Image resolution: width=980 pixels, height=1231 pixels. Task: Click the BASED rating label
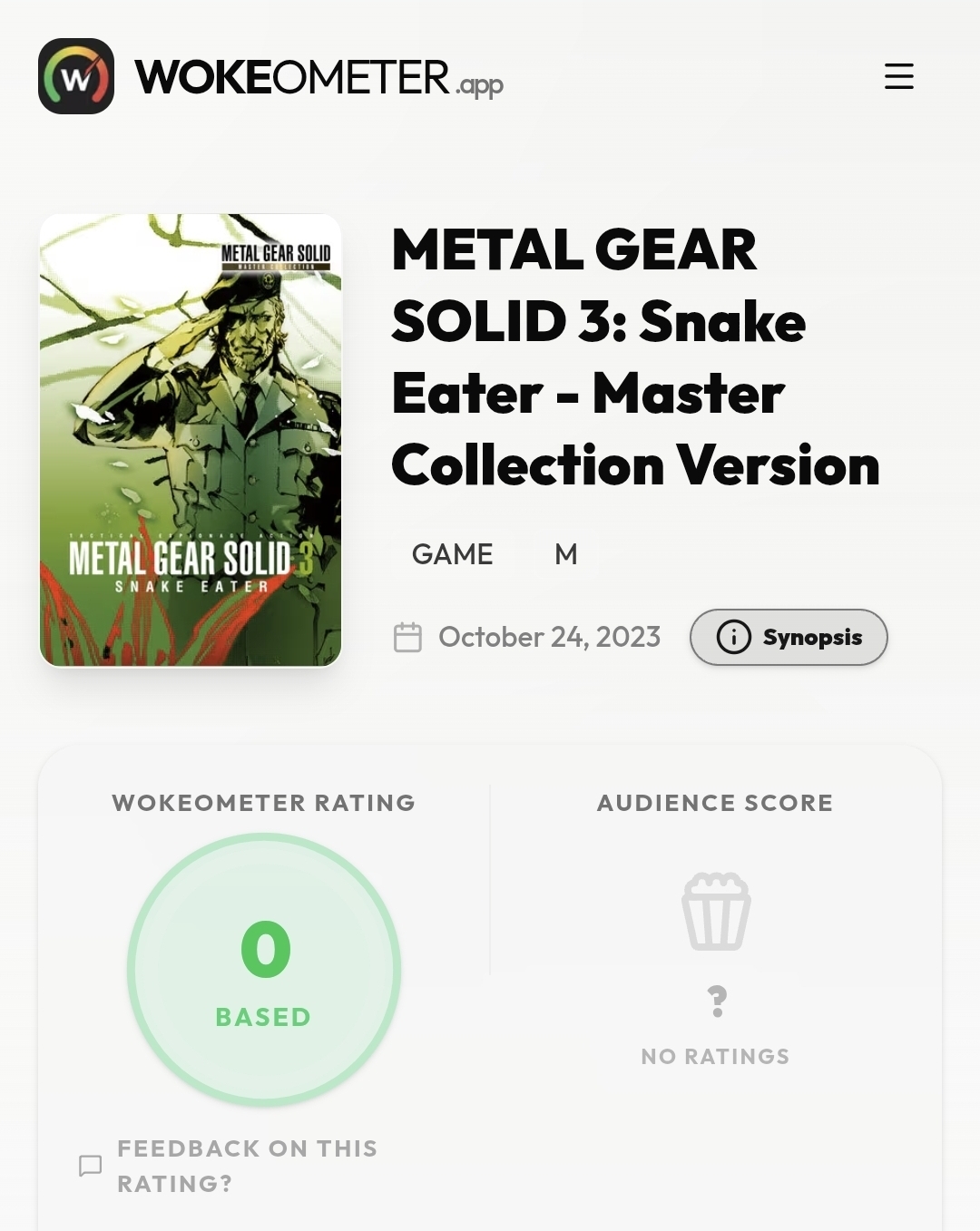pos(263,1017)
